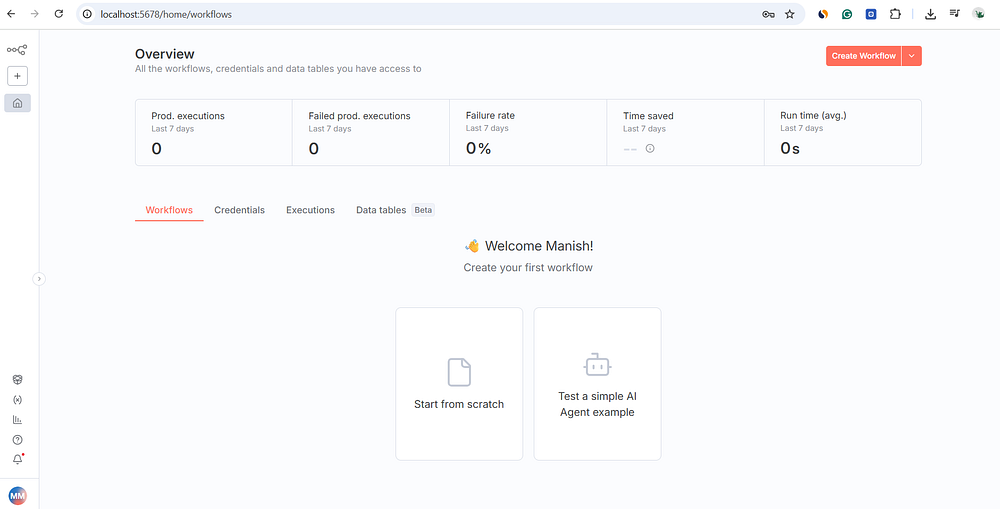Open the Variables braces icon in sidebar
This screenshot has width=1000, height=509.
[17, 400]
